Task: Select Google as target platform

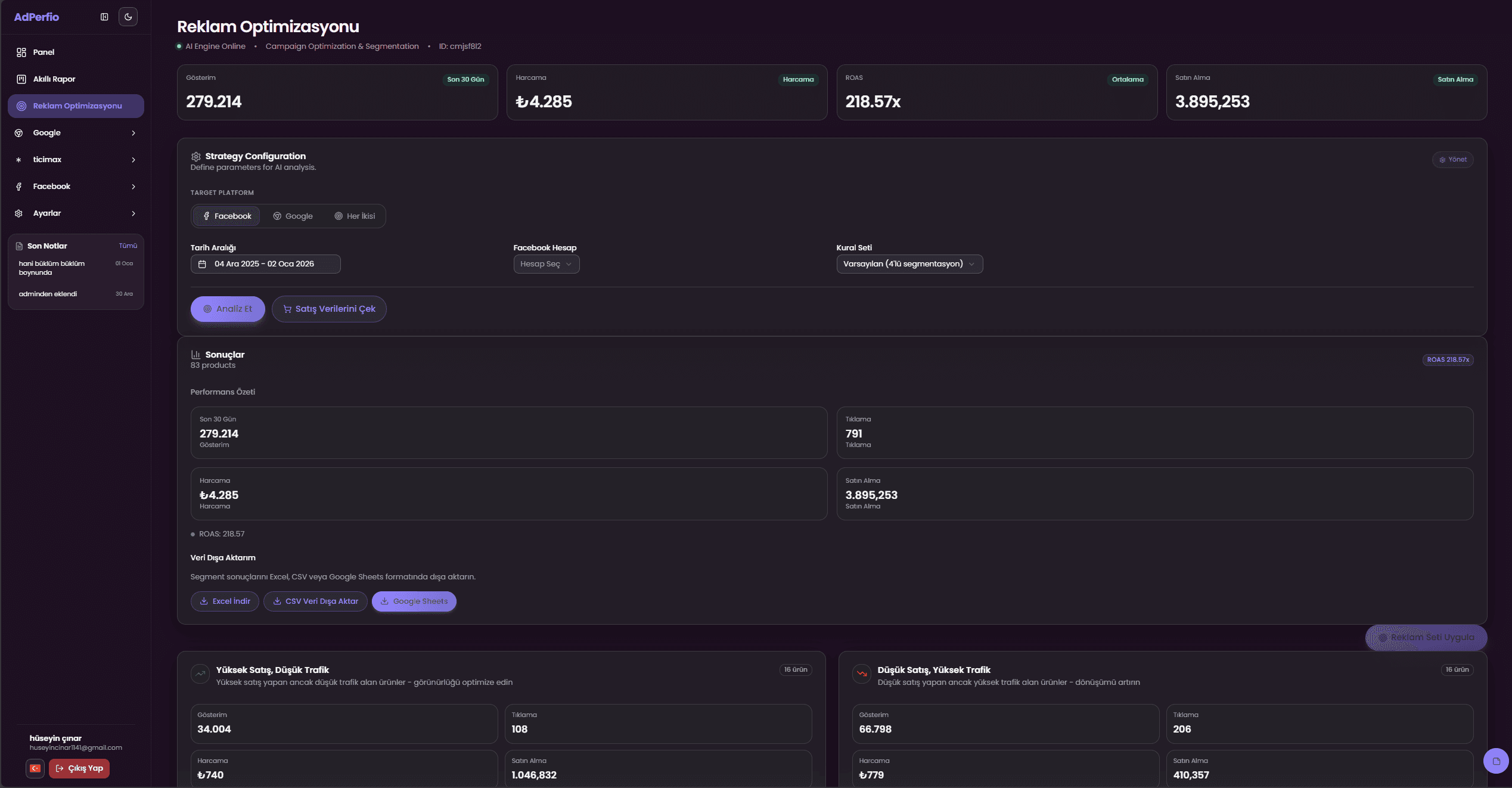Action: pyautogui.click(x=293, y=216)
